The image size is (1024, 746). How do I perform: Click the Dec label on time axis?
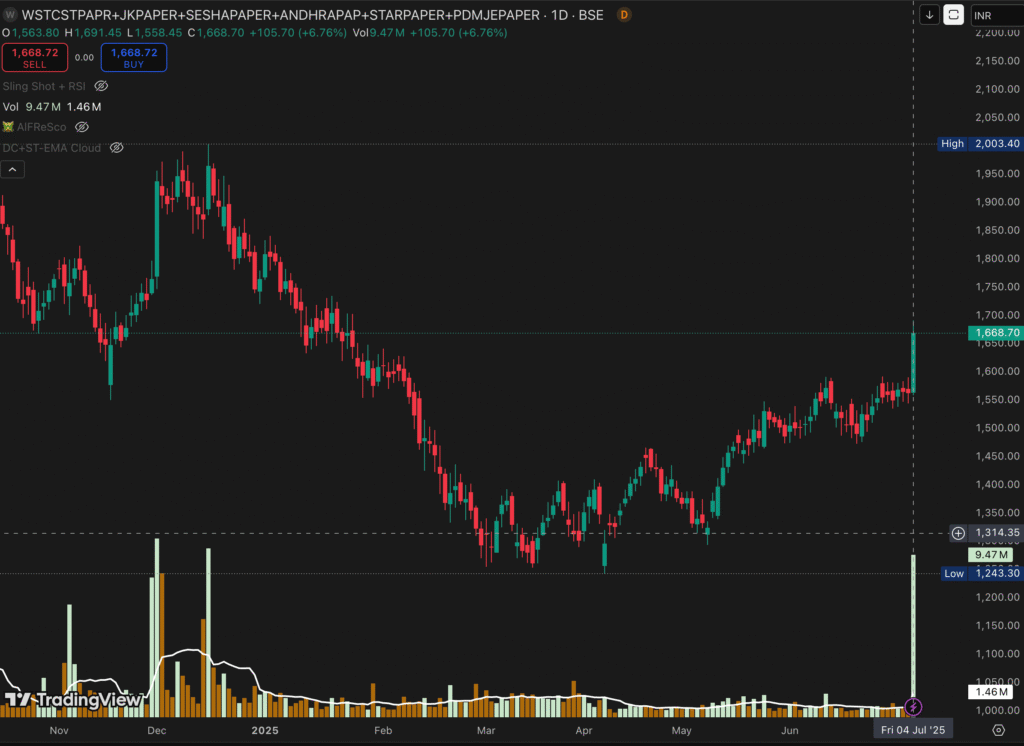(157, 730)
